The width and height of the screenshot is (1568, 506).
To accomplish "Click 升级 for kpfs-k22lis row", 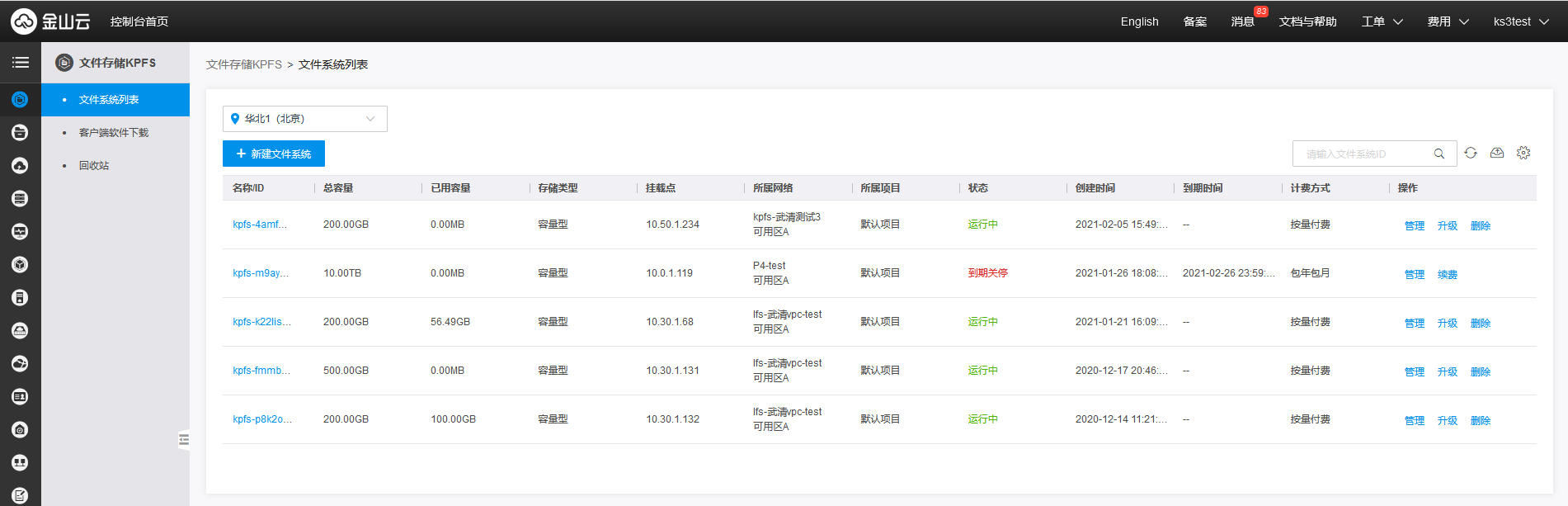I will [x=1448, y=323].
